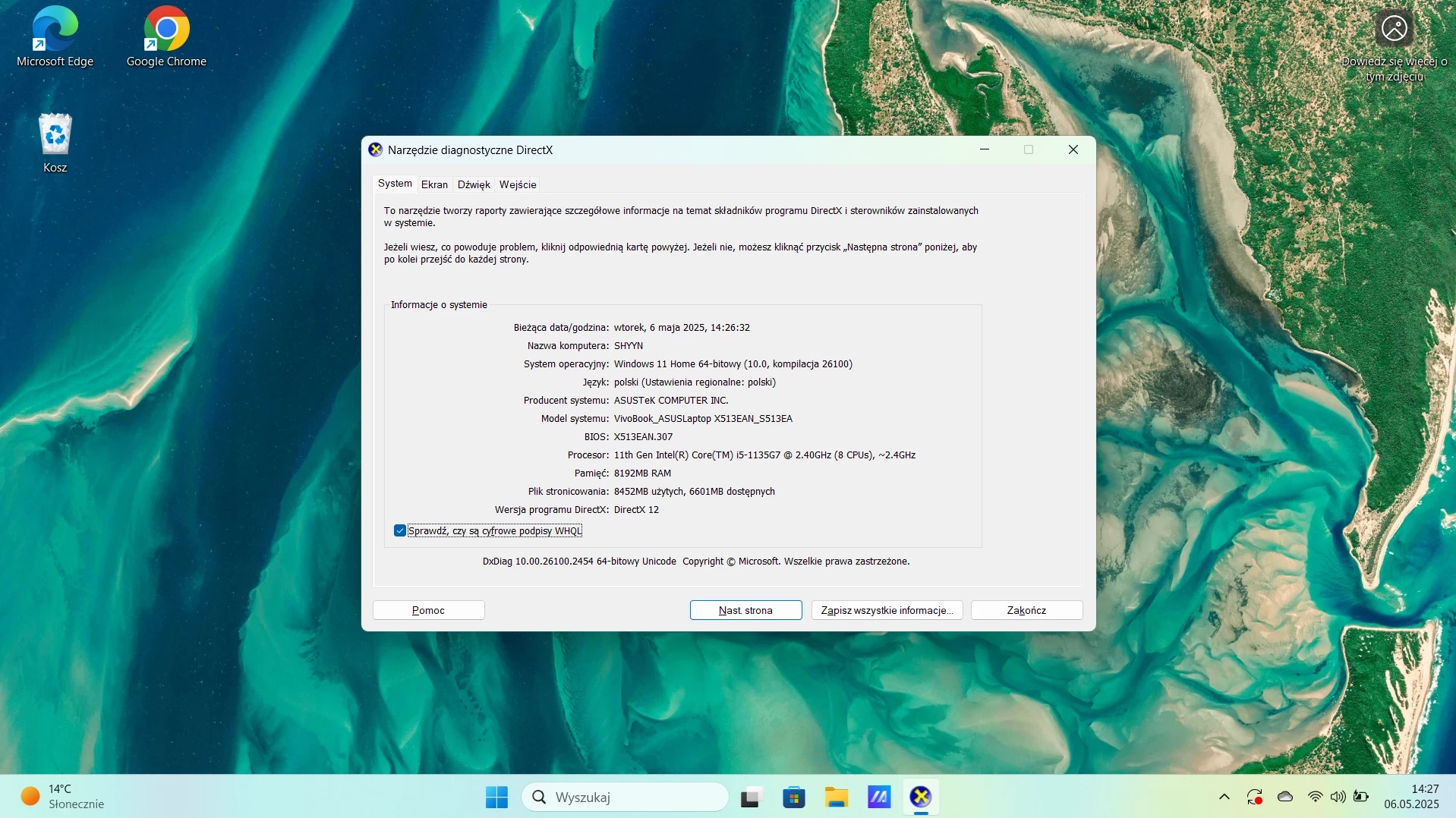The width and height of the screenshot is (1456, 818).
Task: Switch to the Ekran tab
Action: point(435,184)
